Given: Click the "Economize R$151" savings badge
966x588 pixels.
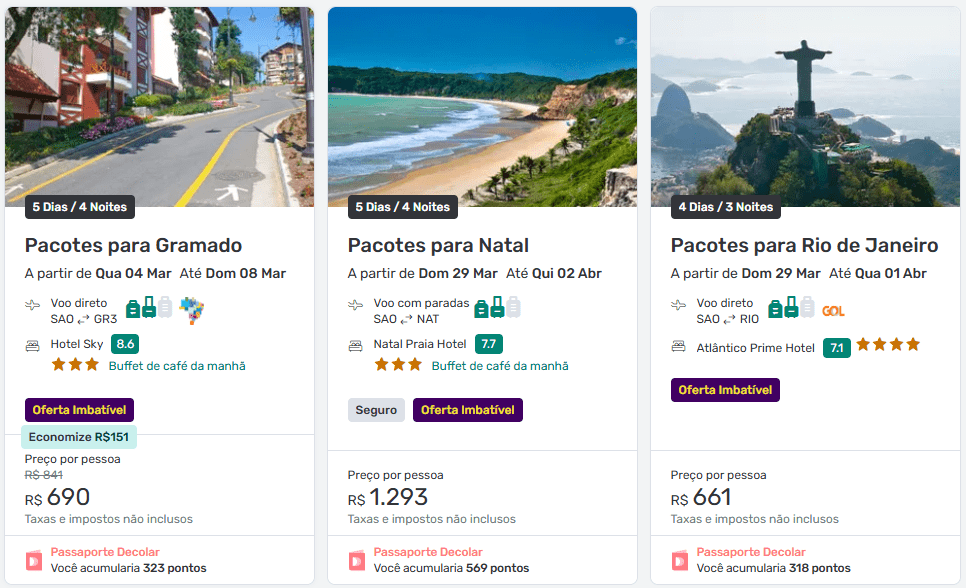Looking at the screenshot, I should 79,437.
